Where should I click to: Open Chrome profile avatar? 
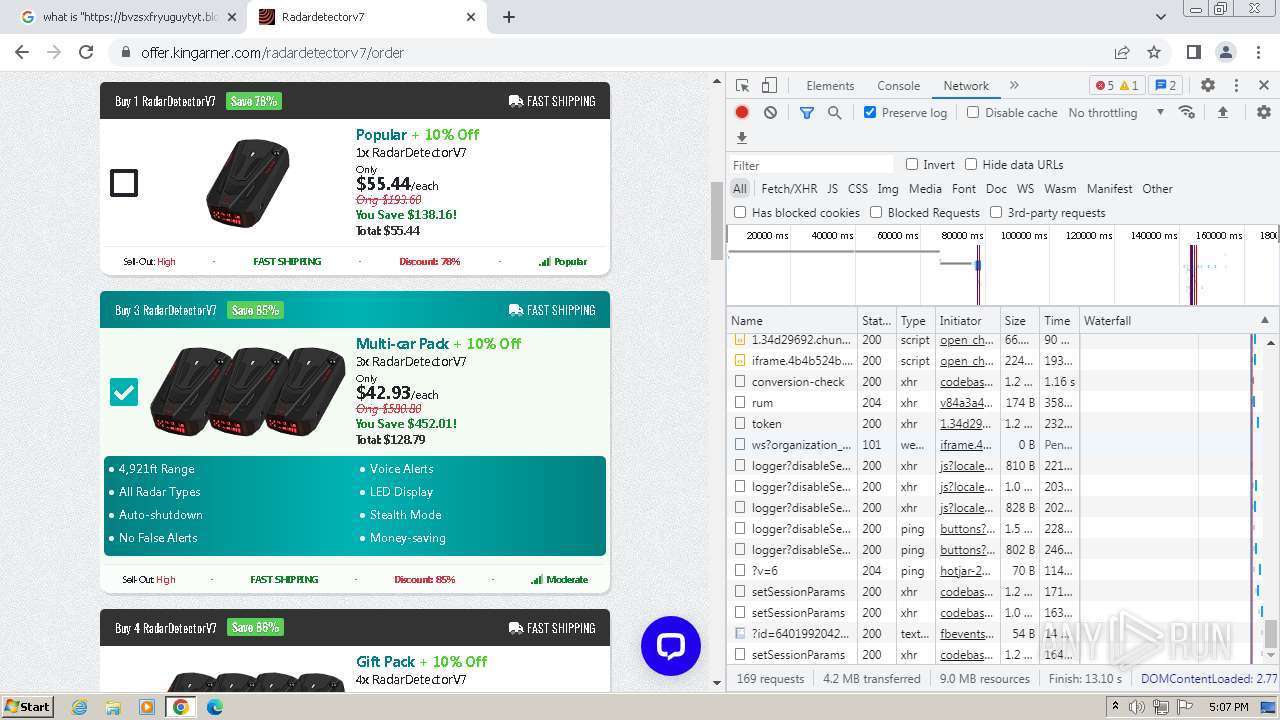(x=1226, y=52)
